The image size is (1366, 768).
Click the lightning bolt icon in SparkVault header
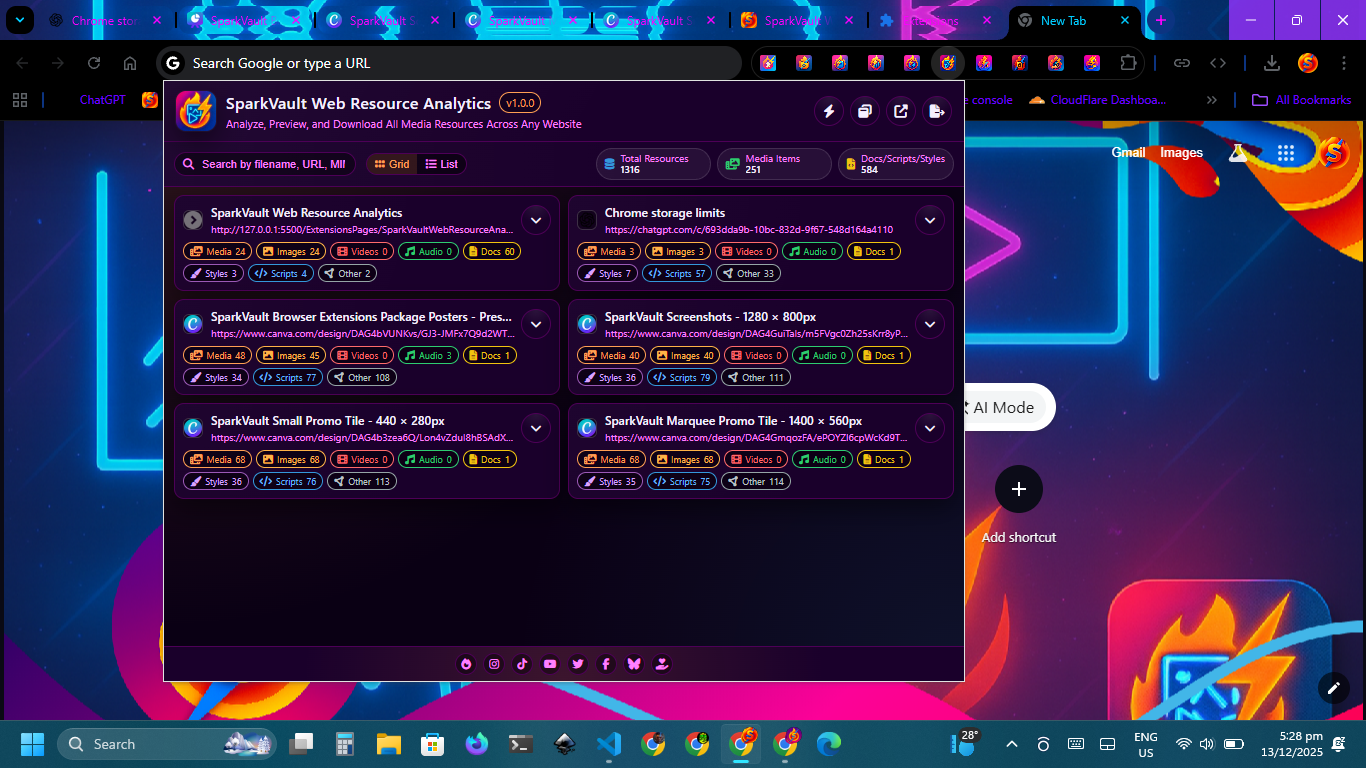click(828, 111)
